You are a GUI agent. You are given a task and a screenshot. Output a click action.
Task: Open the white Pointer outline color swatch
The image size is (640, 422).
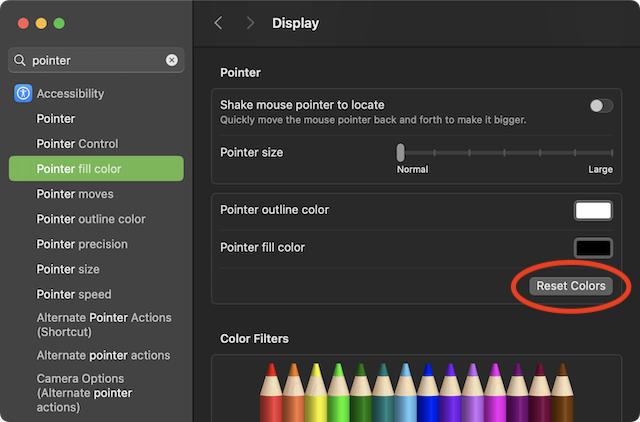[x=593, y=211]
